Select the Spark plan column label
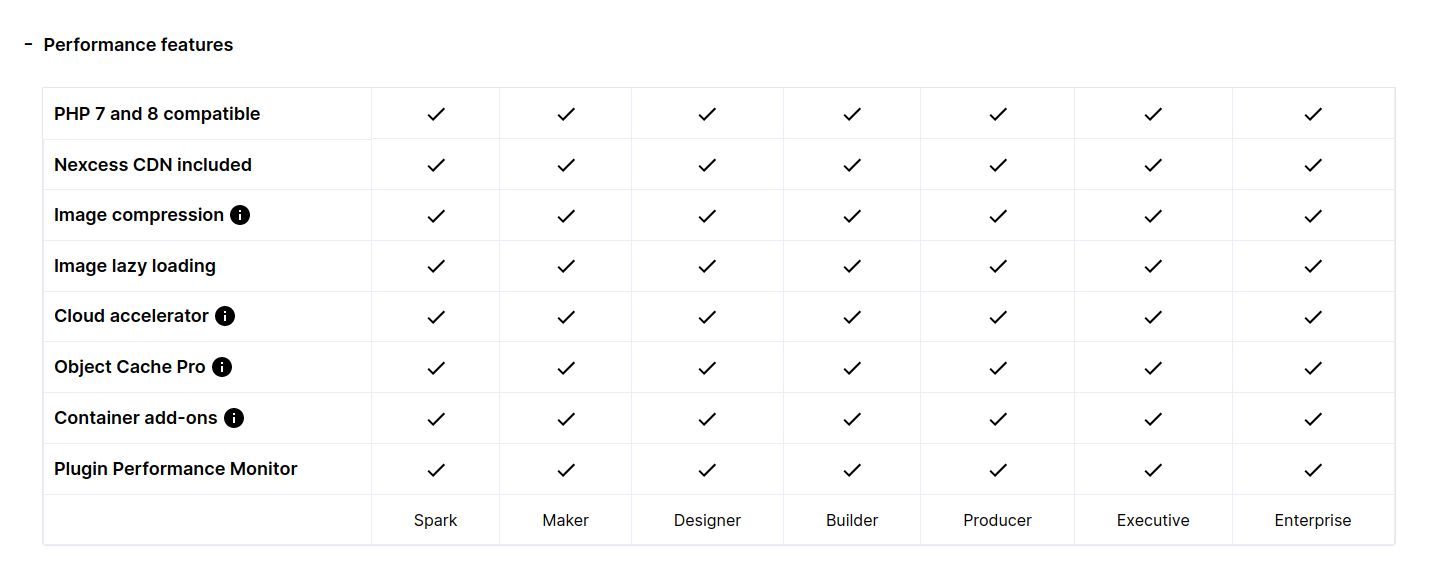The image size is (1435, 578). (436, 520)
